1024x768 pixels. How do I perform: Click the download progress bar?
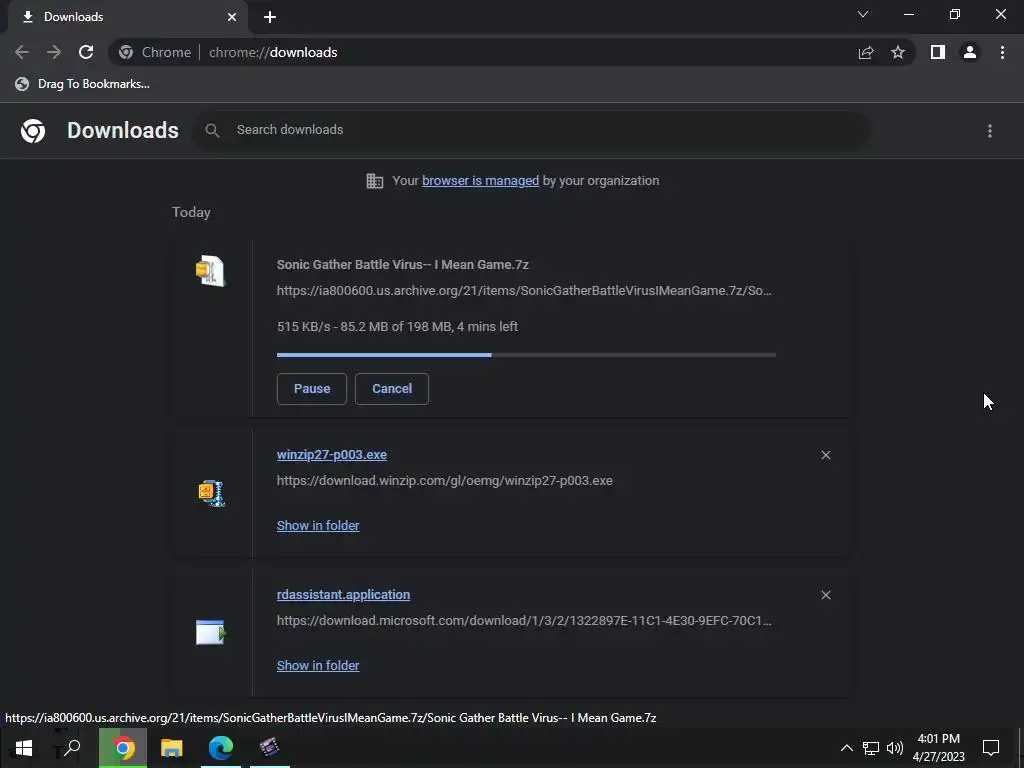(x=526, y=355)
